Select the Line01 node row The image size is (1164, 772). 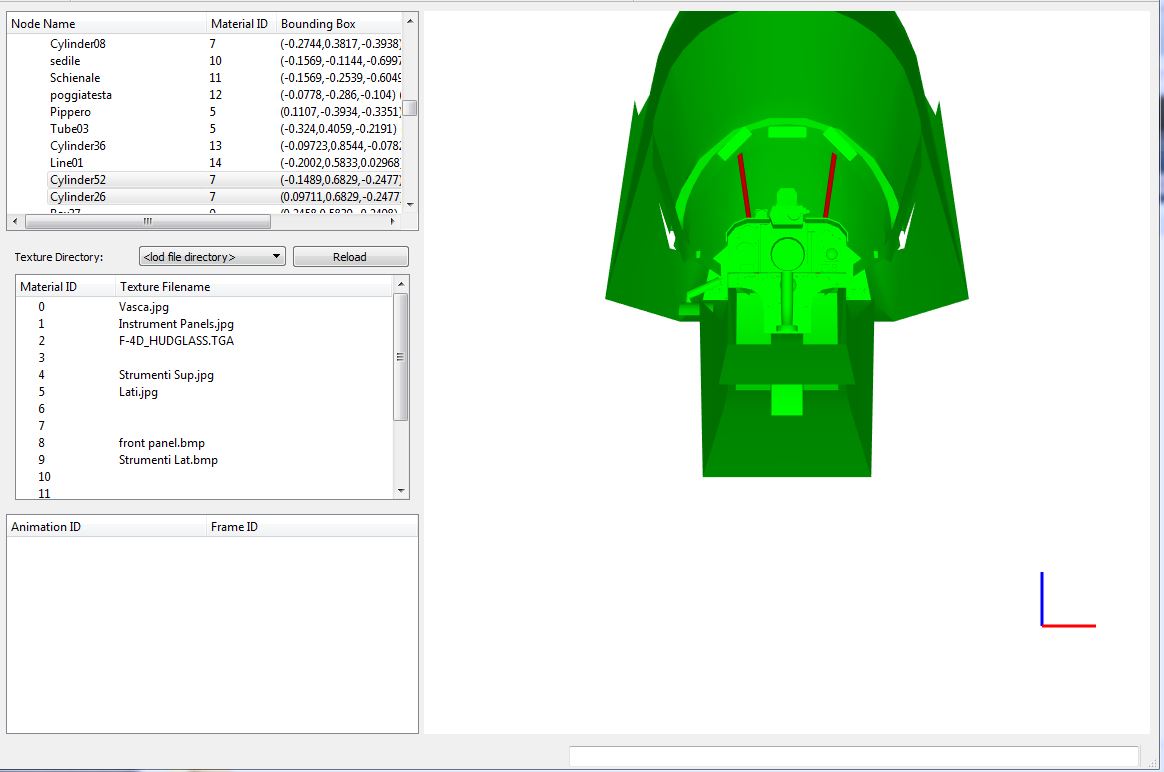tap(205, 163)
